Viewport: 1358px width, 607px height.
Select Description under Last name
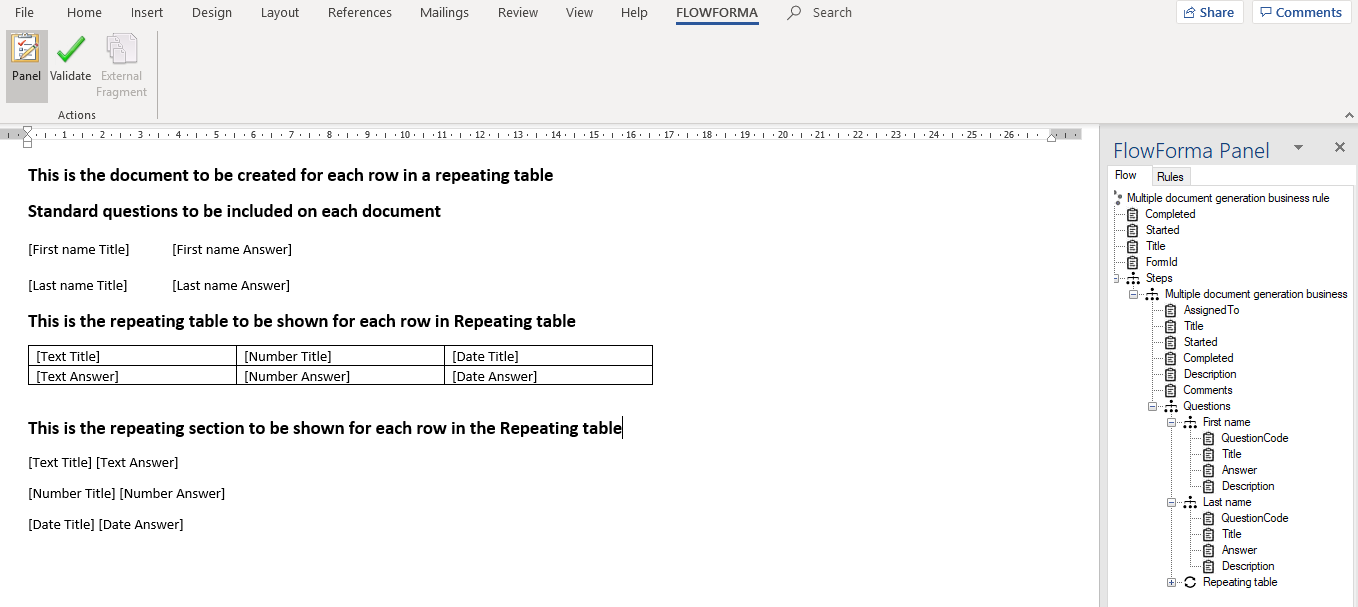click(x=1248, y=566)
